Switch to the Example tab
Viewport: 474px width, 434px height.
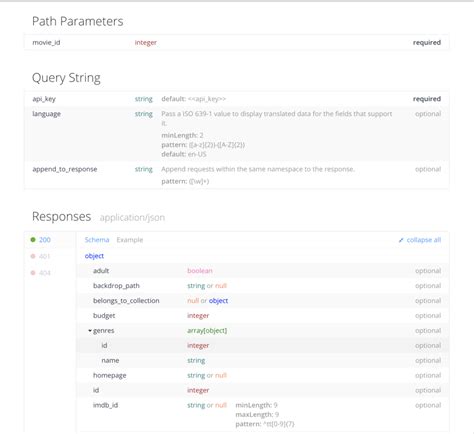coord(130,240)
